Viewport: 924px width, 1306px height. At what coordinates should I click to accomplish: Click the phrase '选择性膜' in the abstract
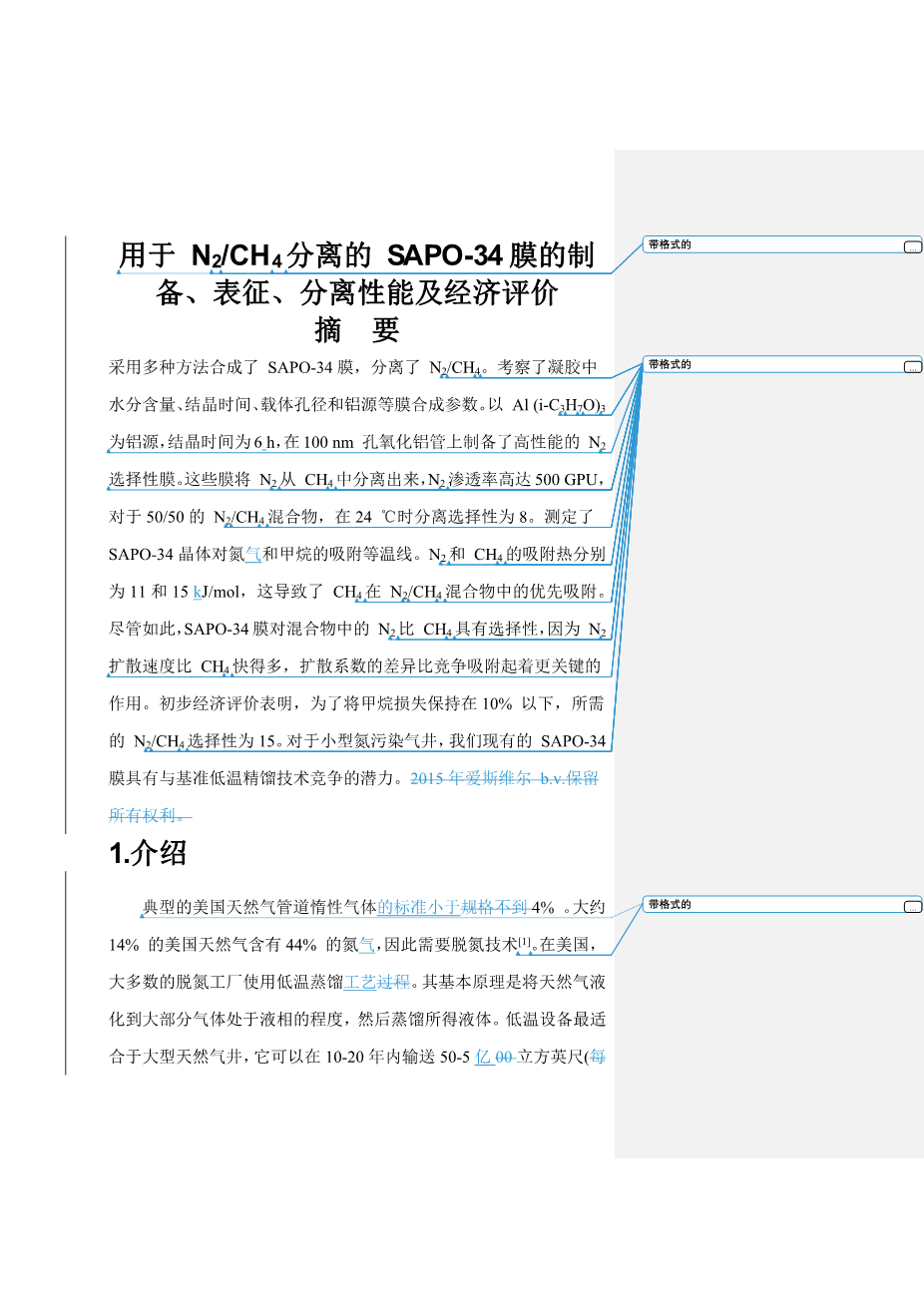143,480
